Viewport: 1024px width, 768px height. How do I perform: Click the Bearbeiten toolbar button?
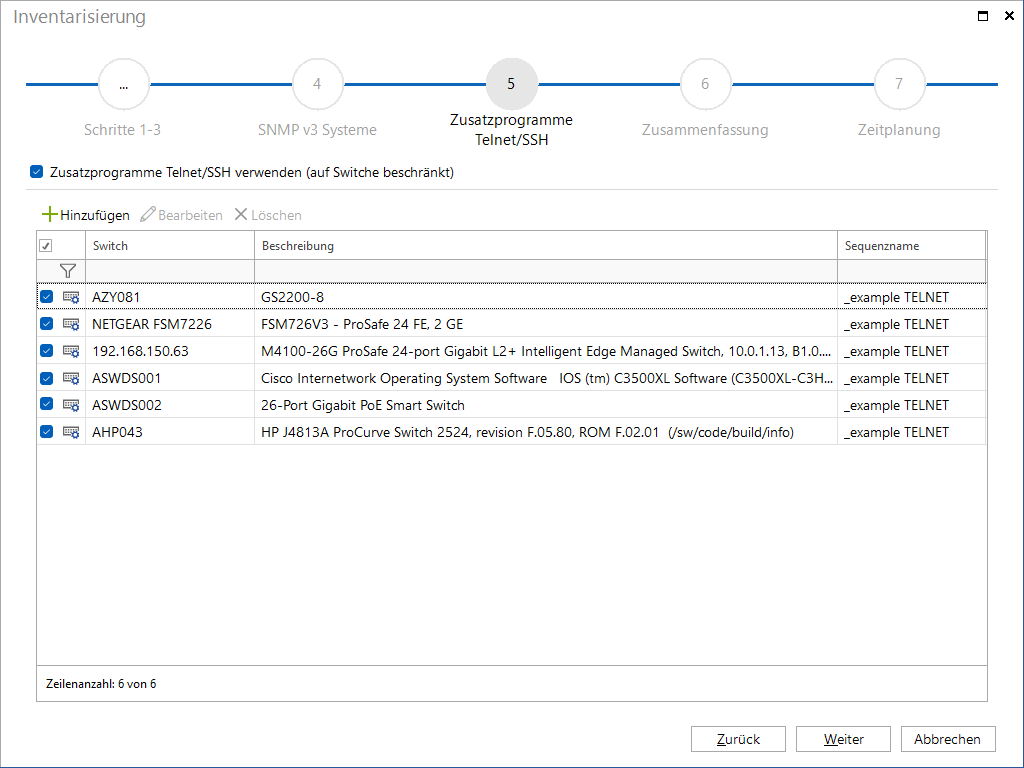[x=182, y=215]
